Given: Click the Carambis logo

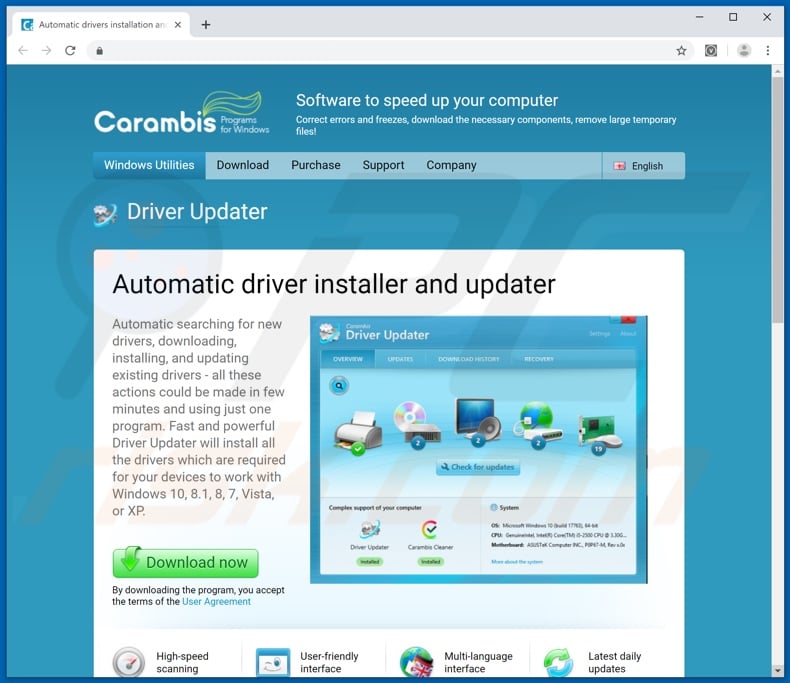Looking at the screenshot, I should coord(181,114).
